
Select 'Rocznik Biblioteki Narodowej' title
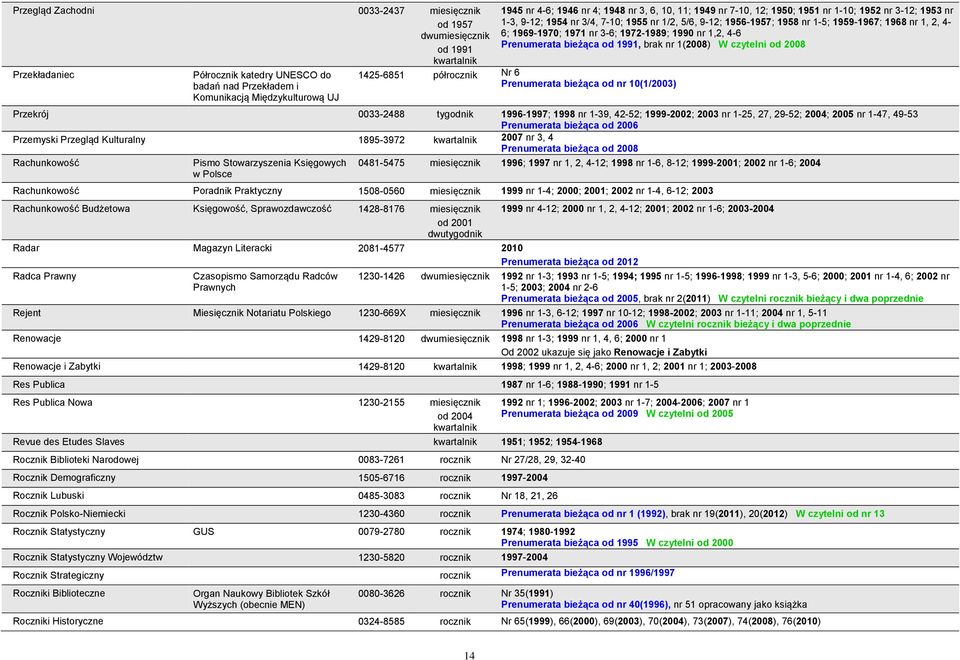pyautogui.click(x=76, y=460)
